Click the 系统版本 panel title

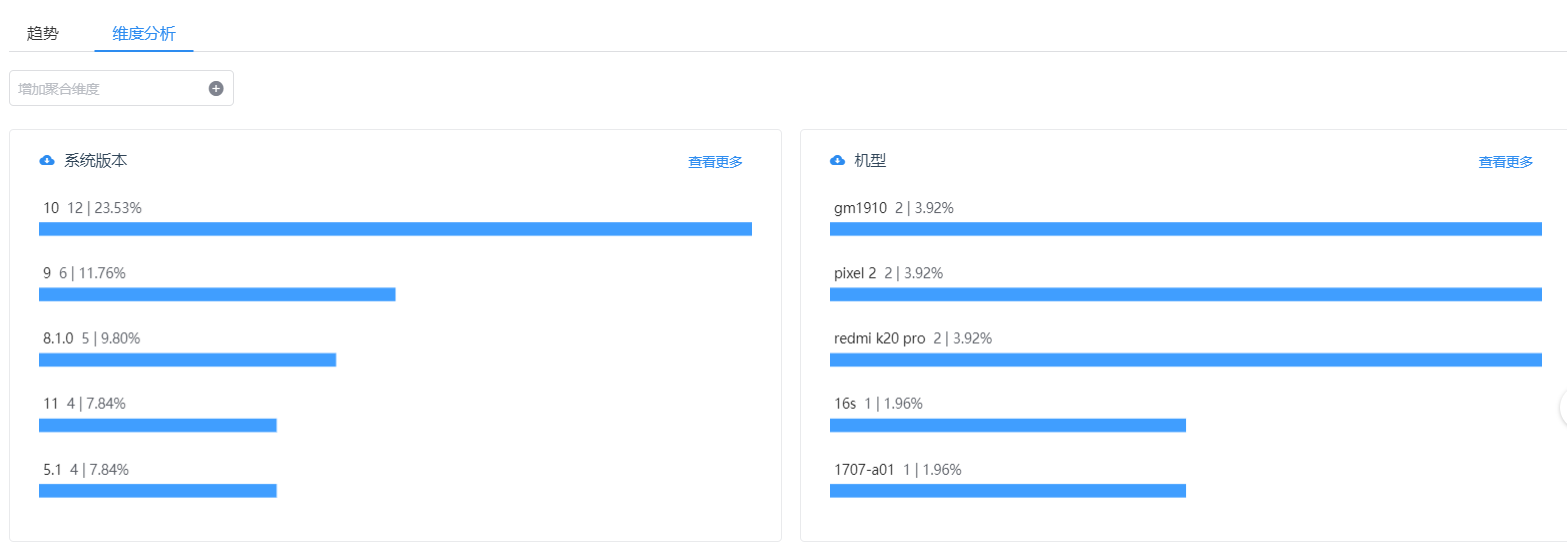point(96,160)
